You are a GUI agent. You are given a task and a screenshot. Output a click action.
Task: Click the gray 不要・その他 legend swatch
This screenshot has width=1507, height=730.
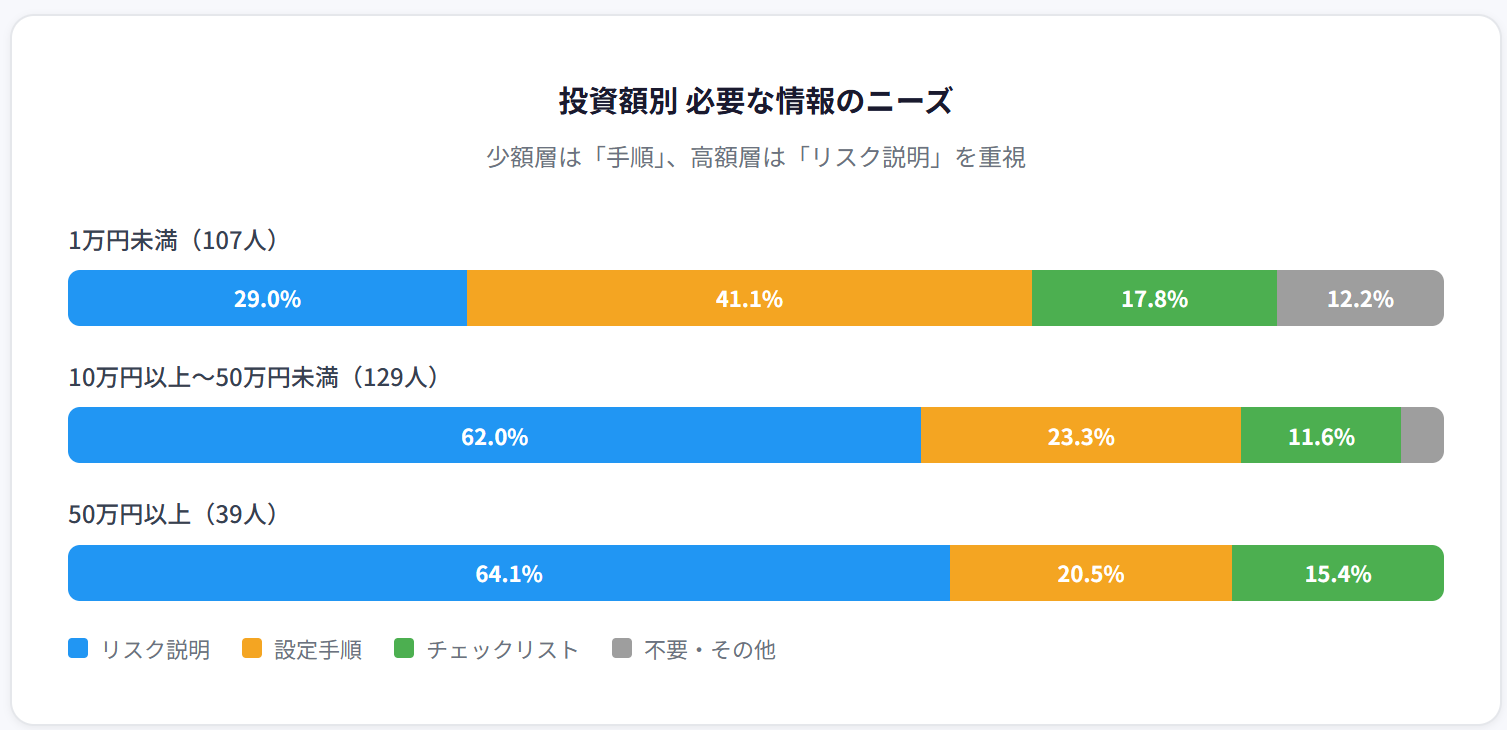(621, 649)
